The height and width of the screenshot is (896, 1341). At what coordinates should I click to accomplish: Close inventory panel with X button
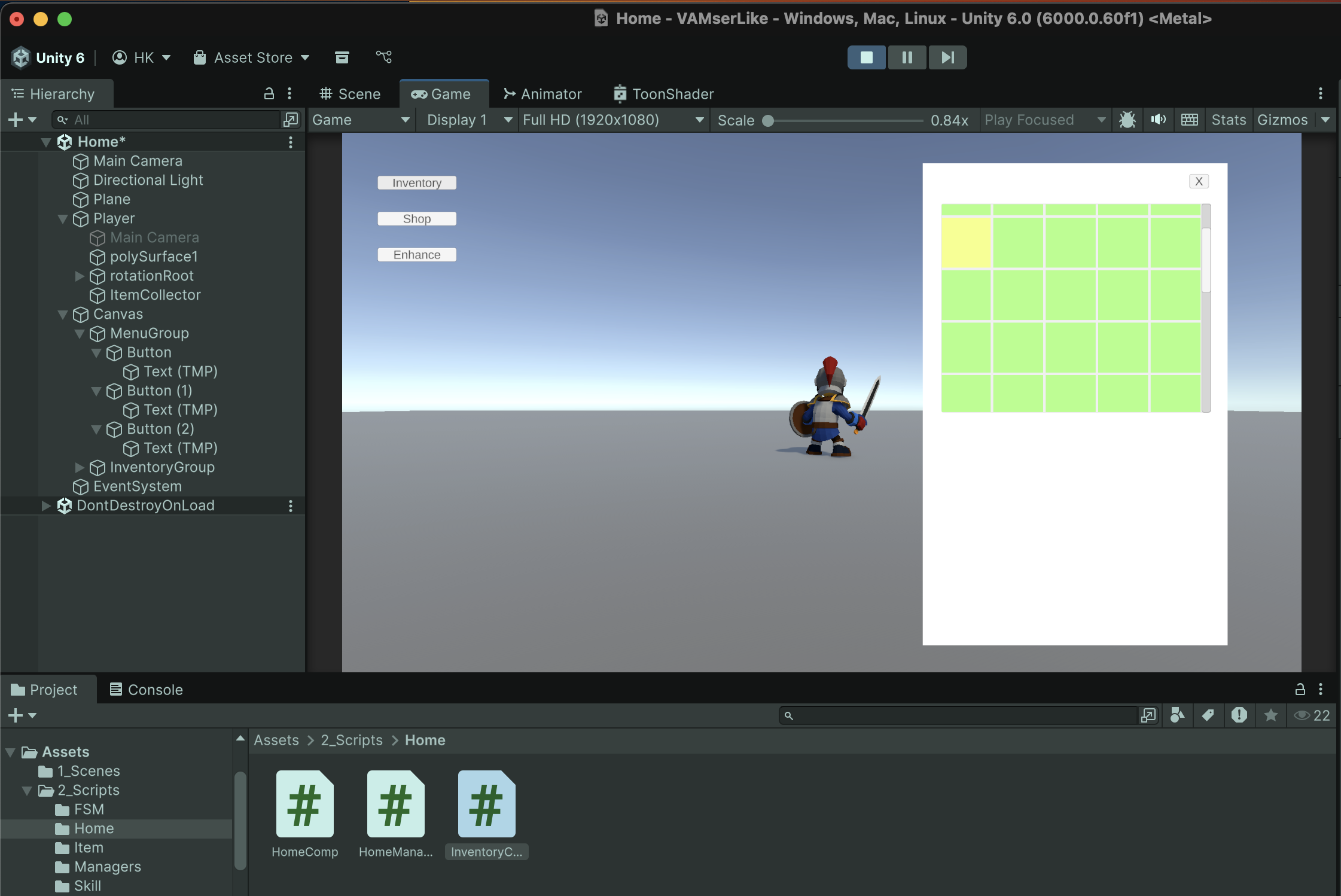(1199, 181)
